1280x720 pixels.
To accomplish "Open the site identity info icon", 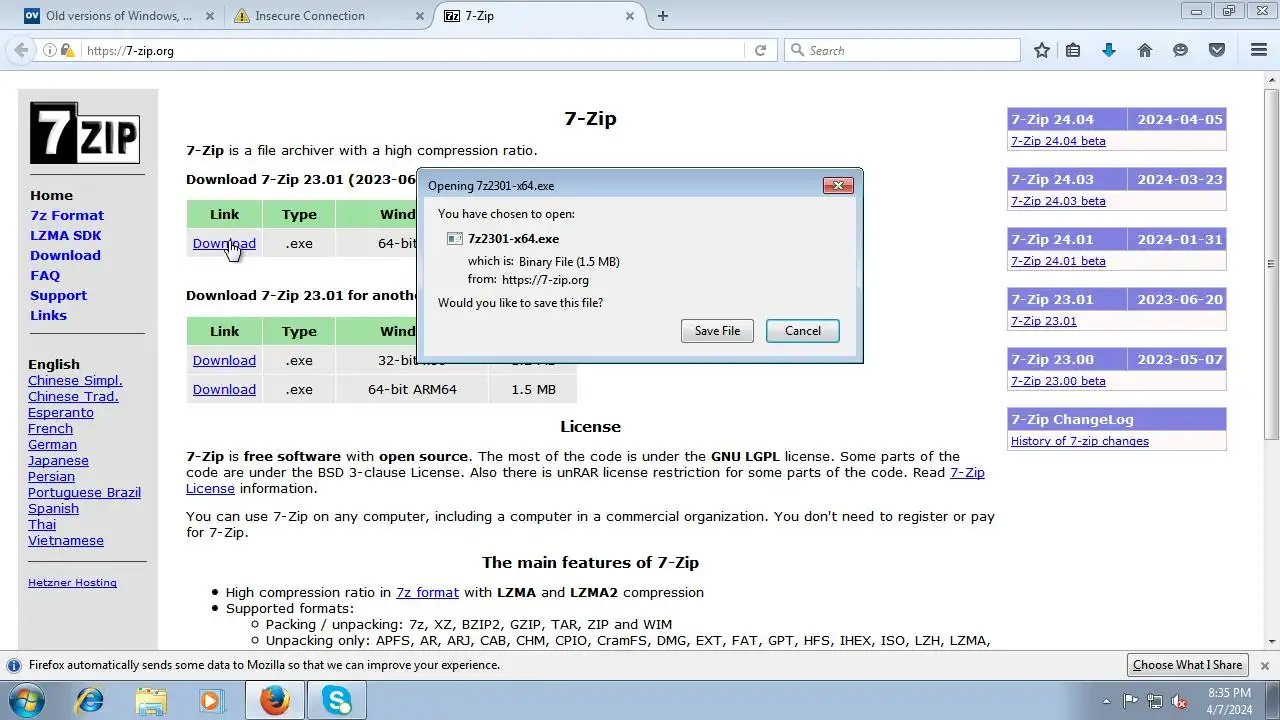I will 49,50.
